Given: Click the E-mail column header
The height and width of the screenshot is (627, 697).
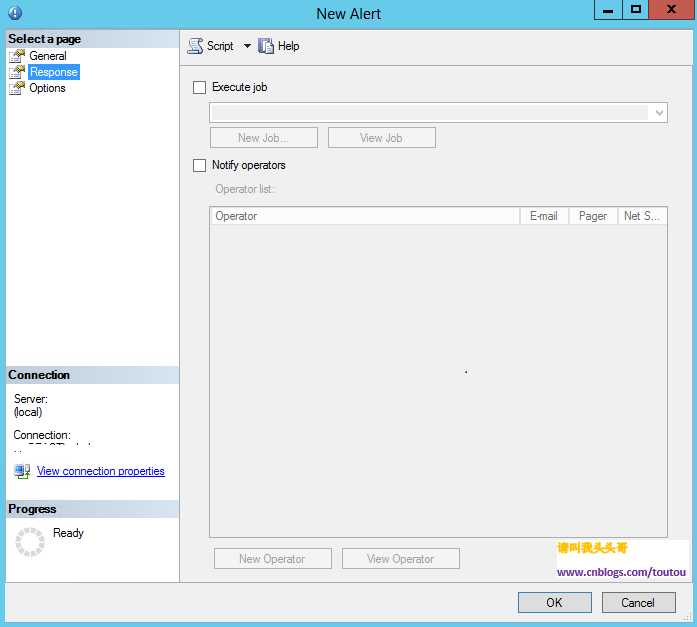Looking at the screenshot, I should click(x=544, y=216).
